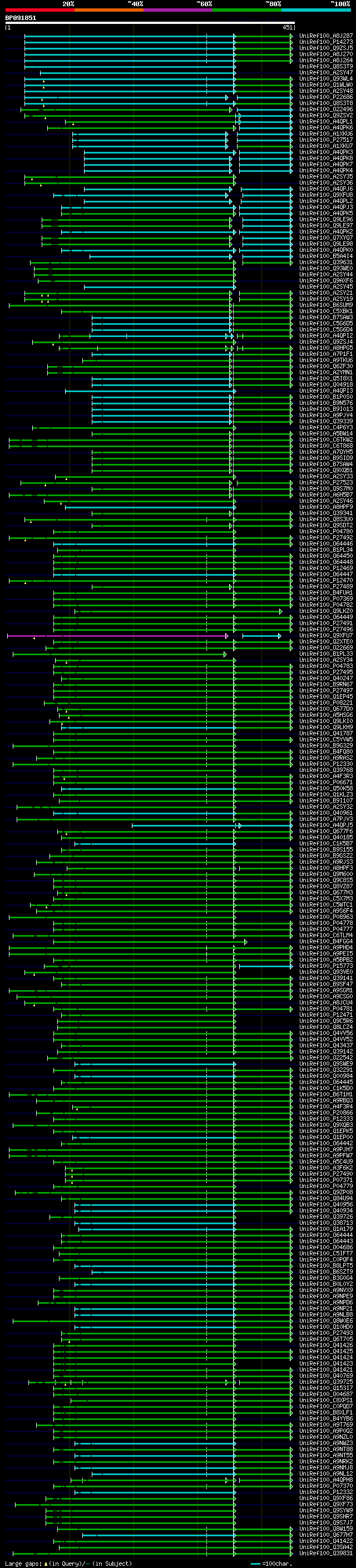This screenshot has height=1568, width=356.
Task: Click the UniRef100_B1PL33 label
Action: (x=326, y=654)
